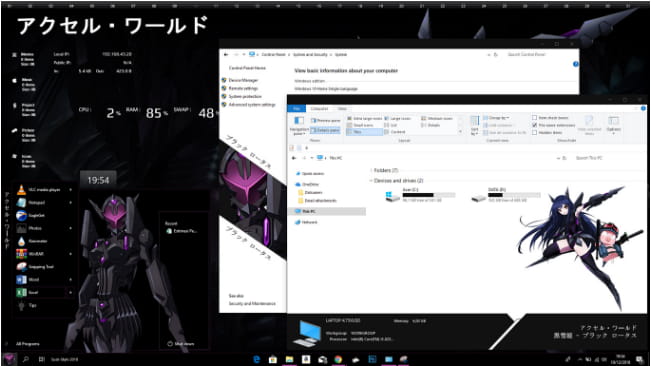Enable Hidden items checkbox
Image resolution: width=651 pixels, height=366 pixels.
[x=547, y=133]
